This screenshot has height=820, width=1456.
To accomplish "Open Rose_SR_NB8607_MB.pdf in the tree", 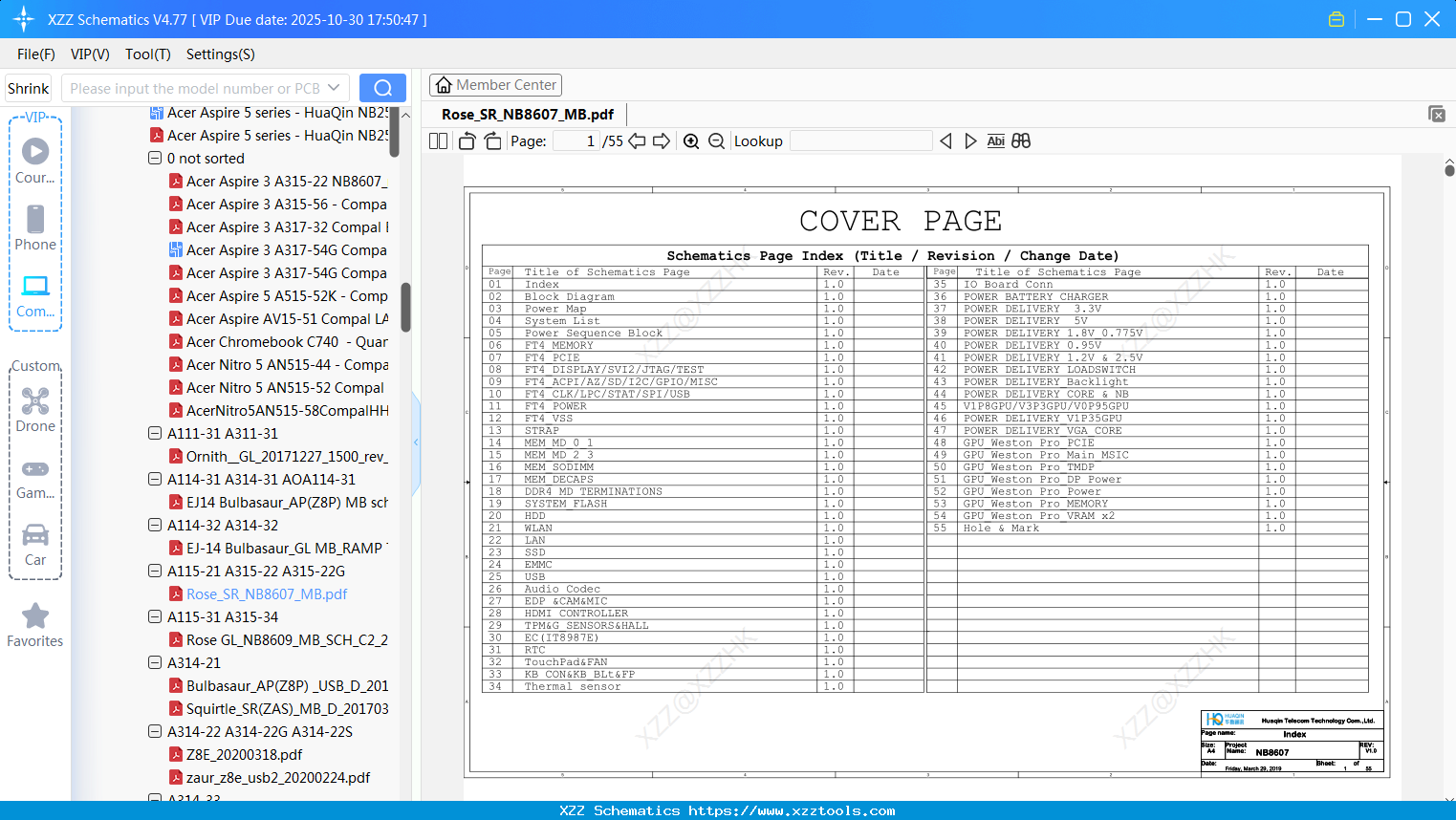I will [267, 593].
